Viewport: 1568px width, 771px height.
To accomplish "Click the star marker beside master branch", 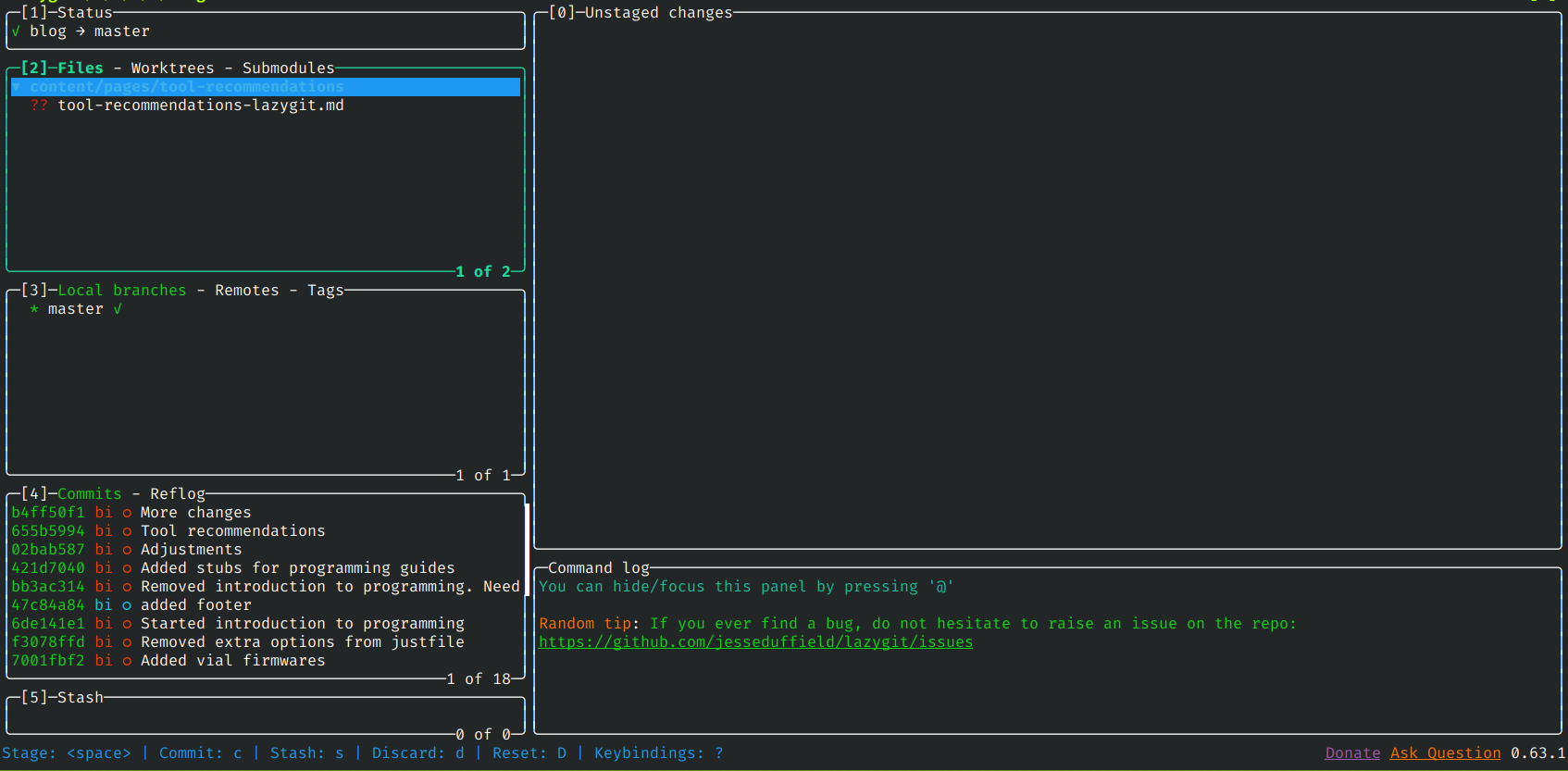I will [x=34, y=309].
